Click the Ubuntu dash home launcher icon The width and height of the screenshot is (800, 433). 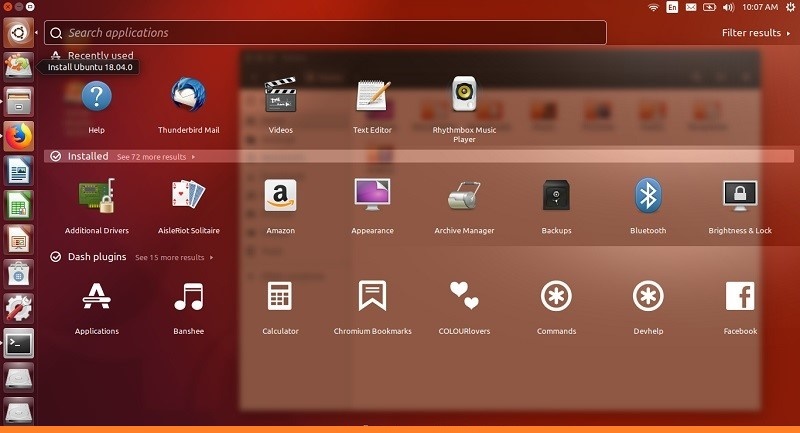pyautogui.click(x=18, y=33)
